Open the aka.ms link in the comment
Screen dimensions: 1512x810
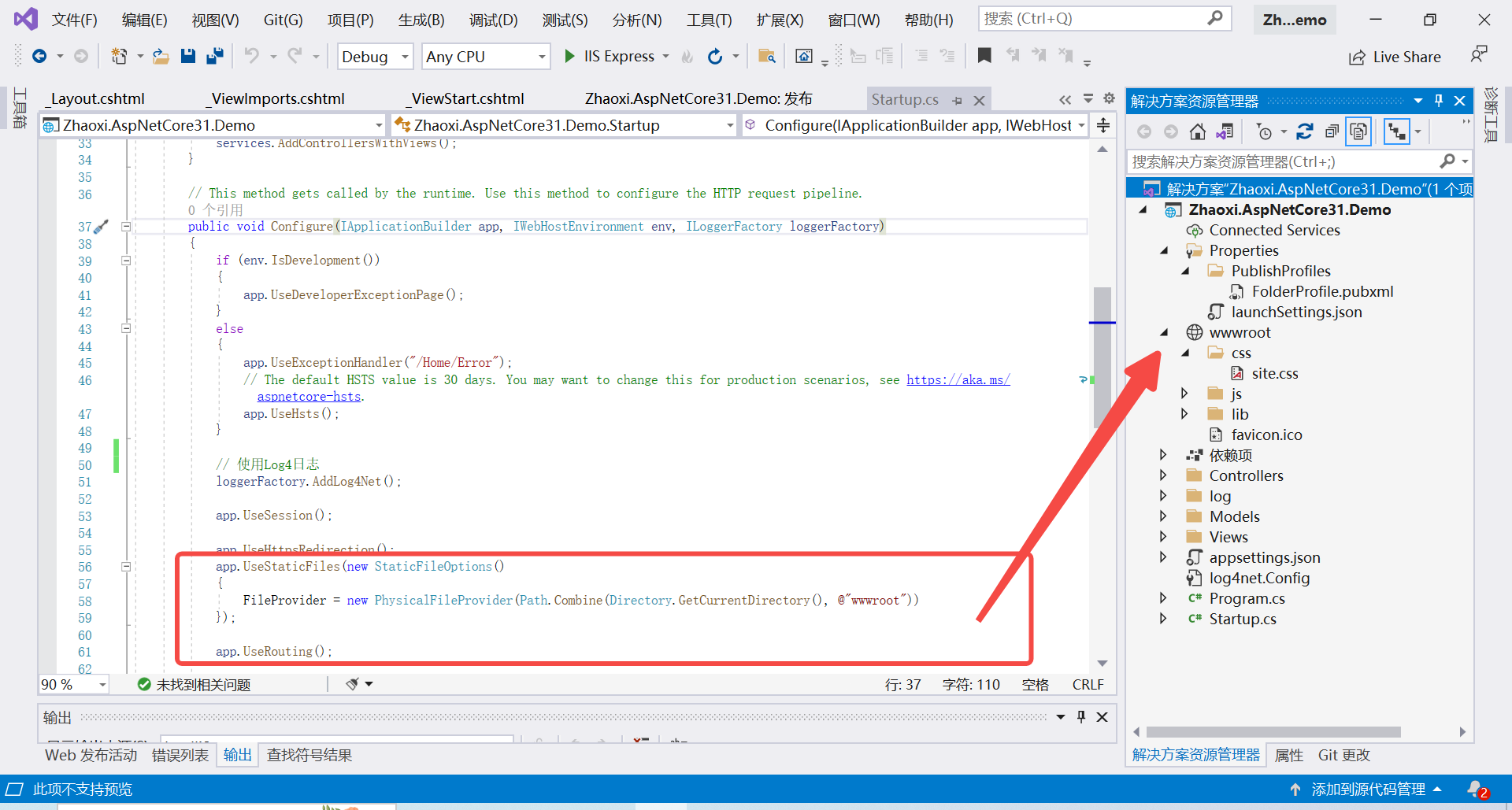958,380
